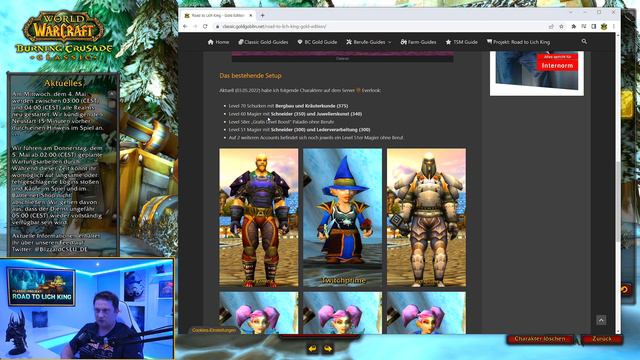Share this page via the share icon
This screenshot has height=360, width=640.
coord(551,26)
